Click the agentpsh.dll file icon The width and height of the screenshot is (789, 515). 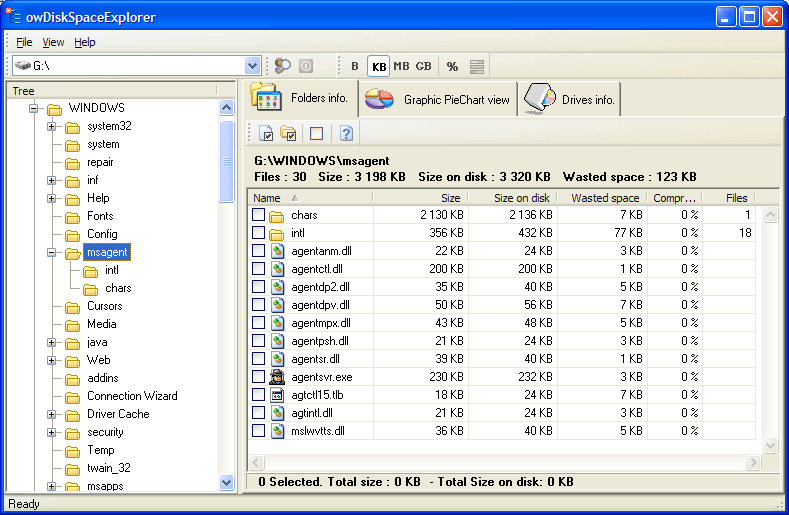pos(277,341)
